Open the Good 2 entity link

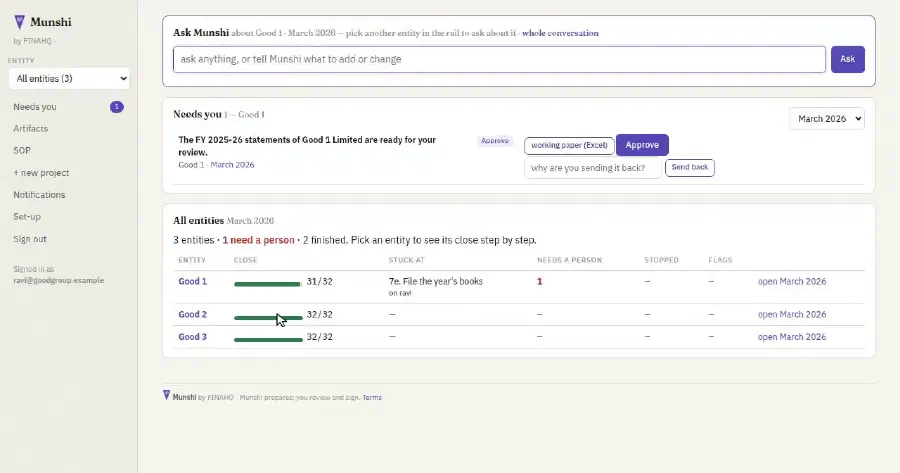click(192, 315)
